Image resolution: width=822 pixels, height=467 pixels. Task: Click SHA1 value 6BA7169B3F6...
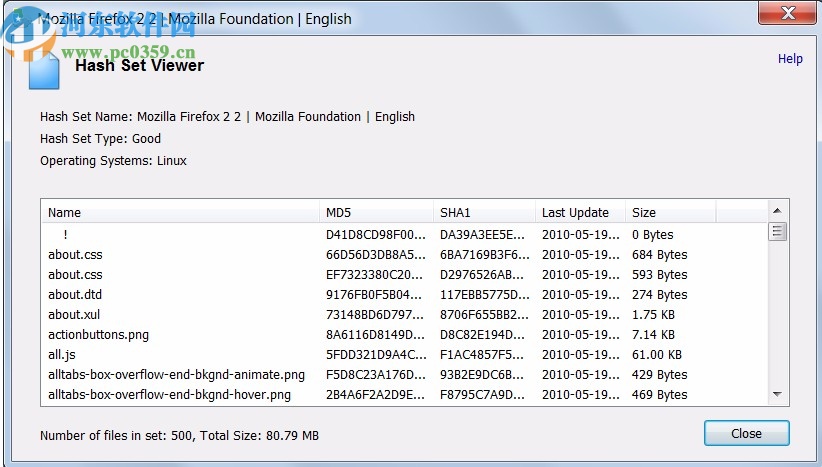485,254
